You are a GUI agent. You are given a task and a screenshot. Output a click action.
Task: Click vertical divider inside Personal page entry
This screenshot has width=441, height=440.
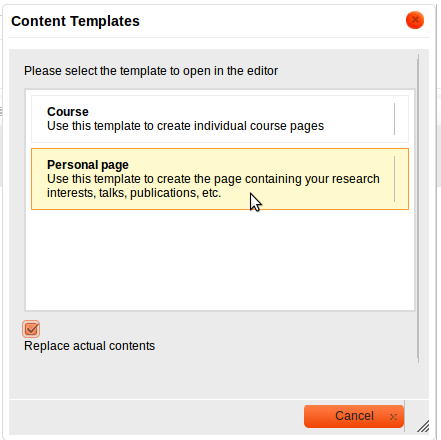point(394,179)
